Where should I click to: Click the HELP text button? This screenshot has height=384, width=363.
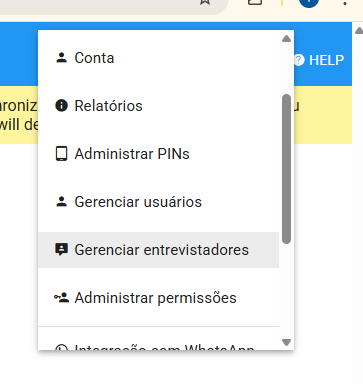click(x=326, y=60)
